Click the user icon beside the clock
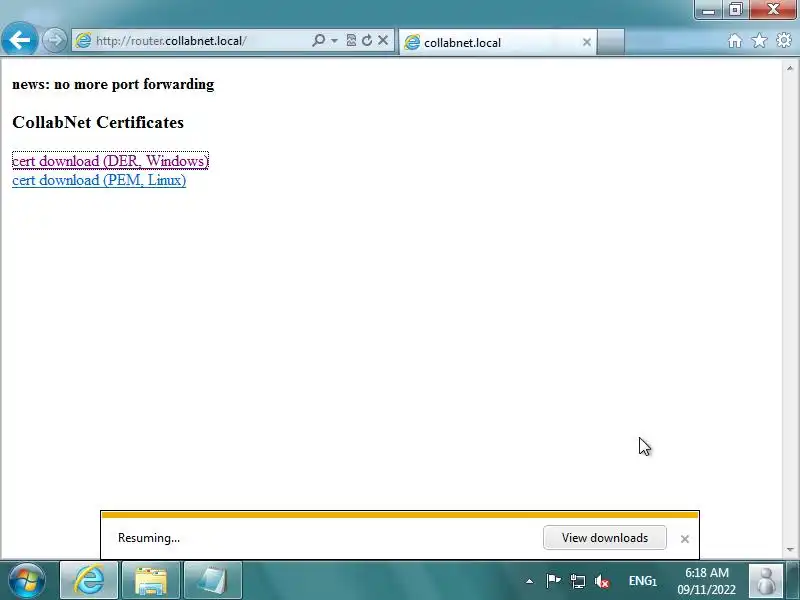800x600 pixels. (766, 581)
